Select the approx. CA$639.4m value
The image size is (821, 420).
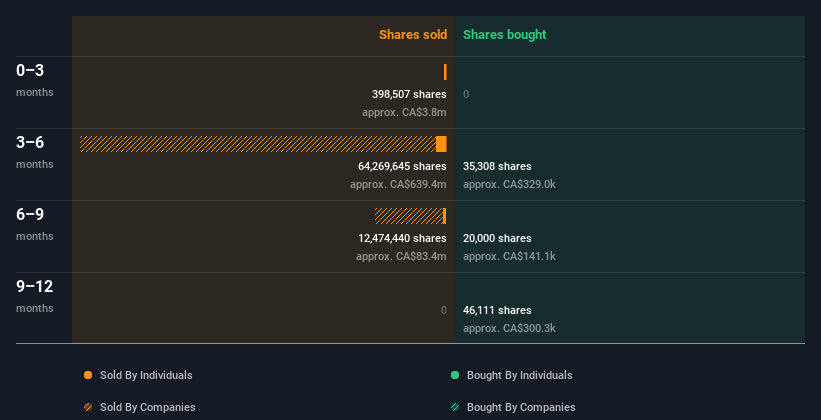(398, 185)
